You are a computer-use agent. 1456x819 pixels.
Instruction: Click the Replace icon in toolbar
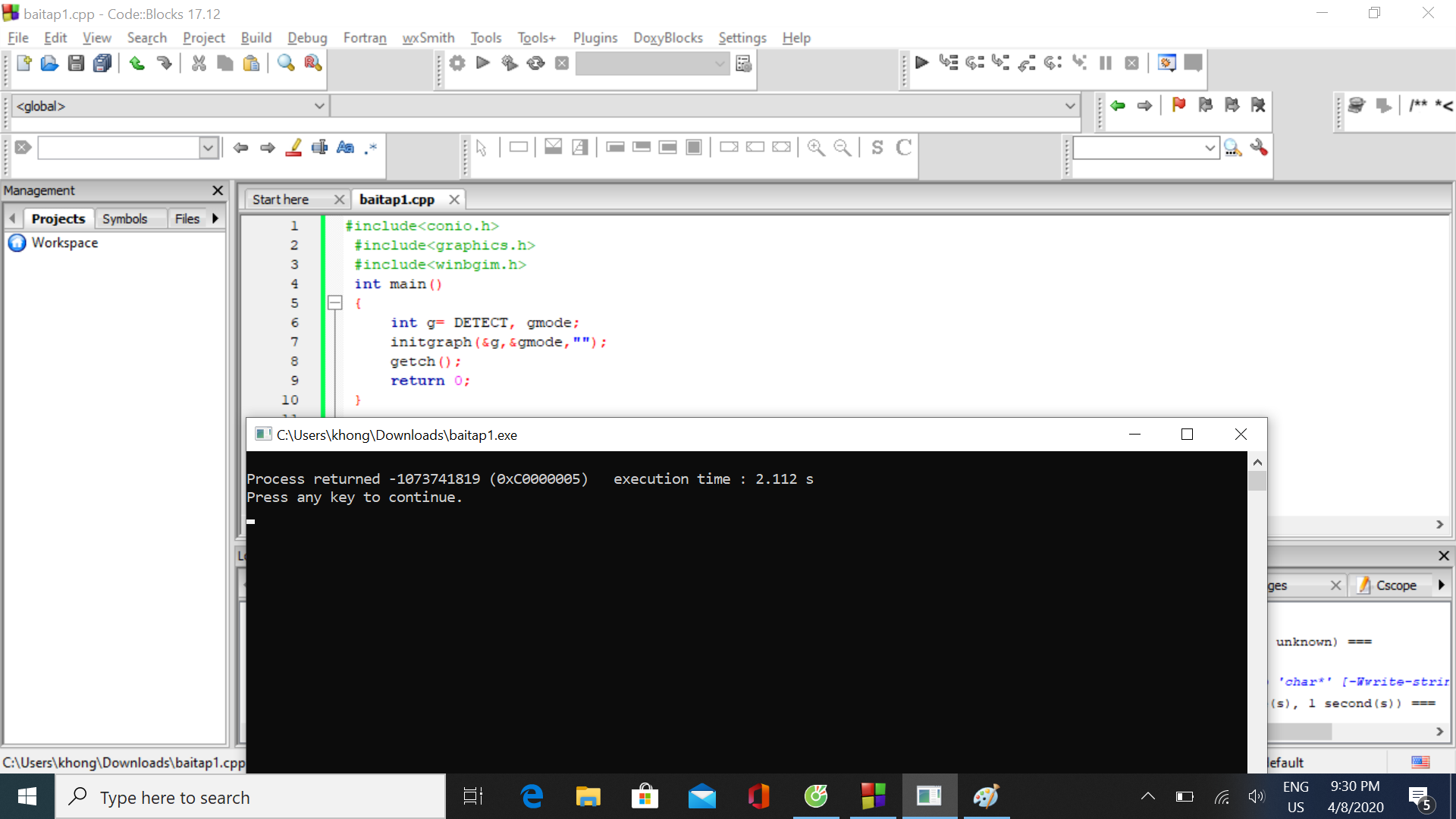tap(312, 64)
